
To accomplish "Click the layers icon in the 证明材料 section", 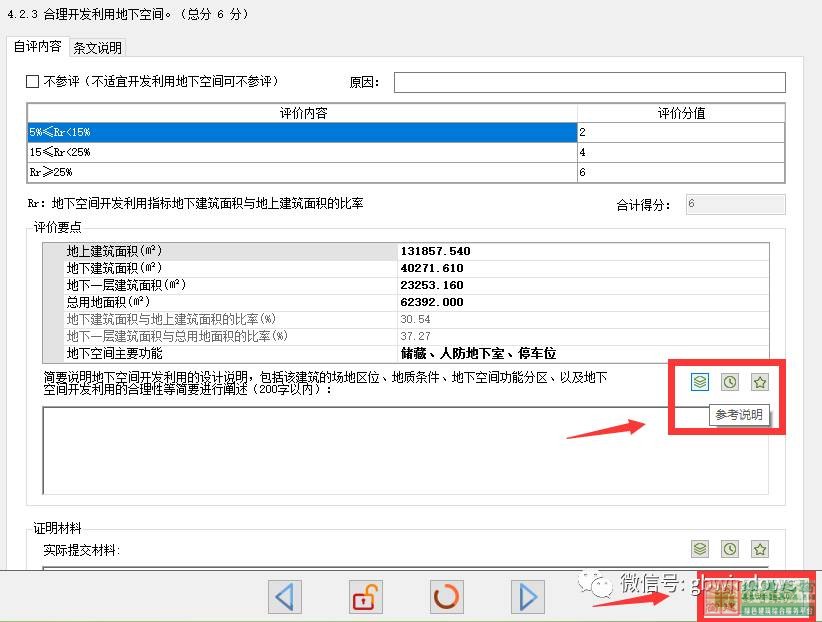I will click(700, 549).
